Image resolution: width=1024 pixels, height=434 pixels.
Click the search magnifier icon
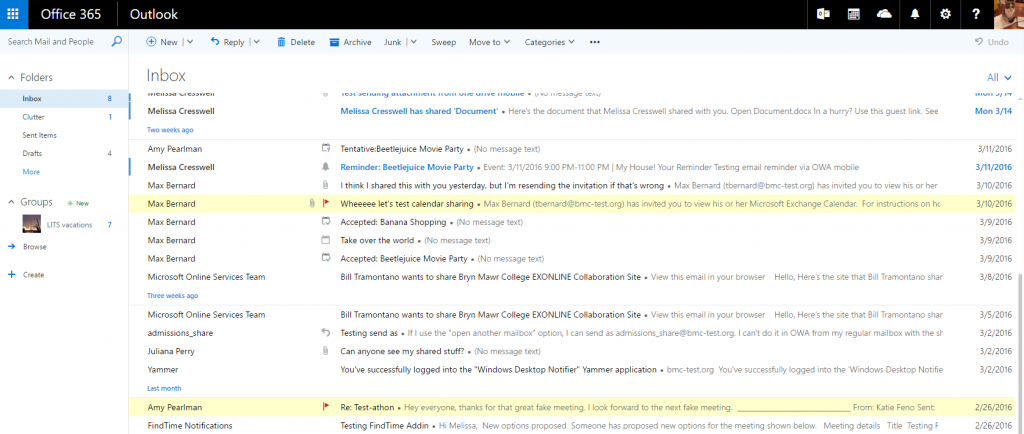click(x=116, y=42)
